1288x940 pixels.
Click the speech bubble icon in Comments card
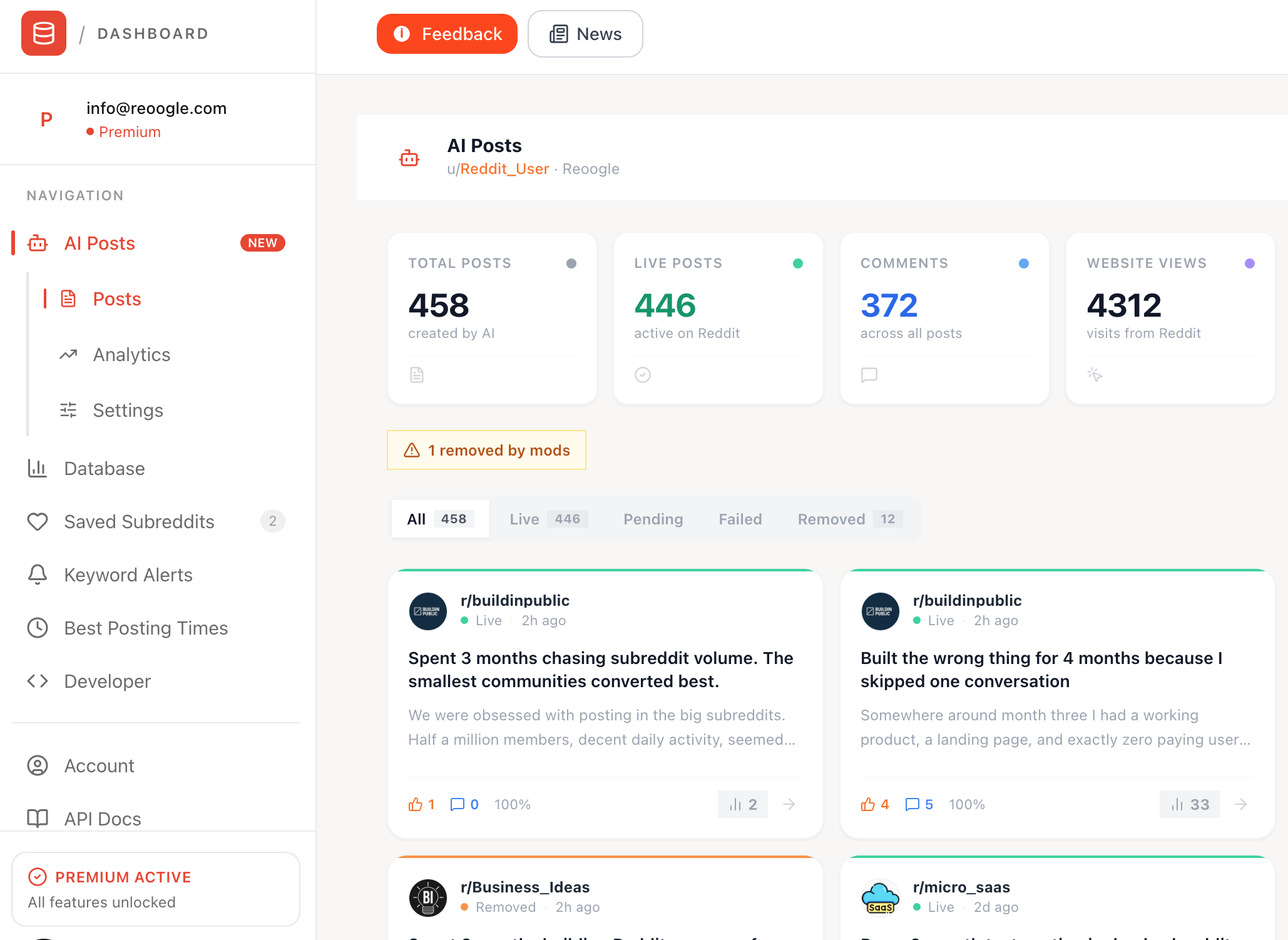tap(869, 375)
